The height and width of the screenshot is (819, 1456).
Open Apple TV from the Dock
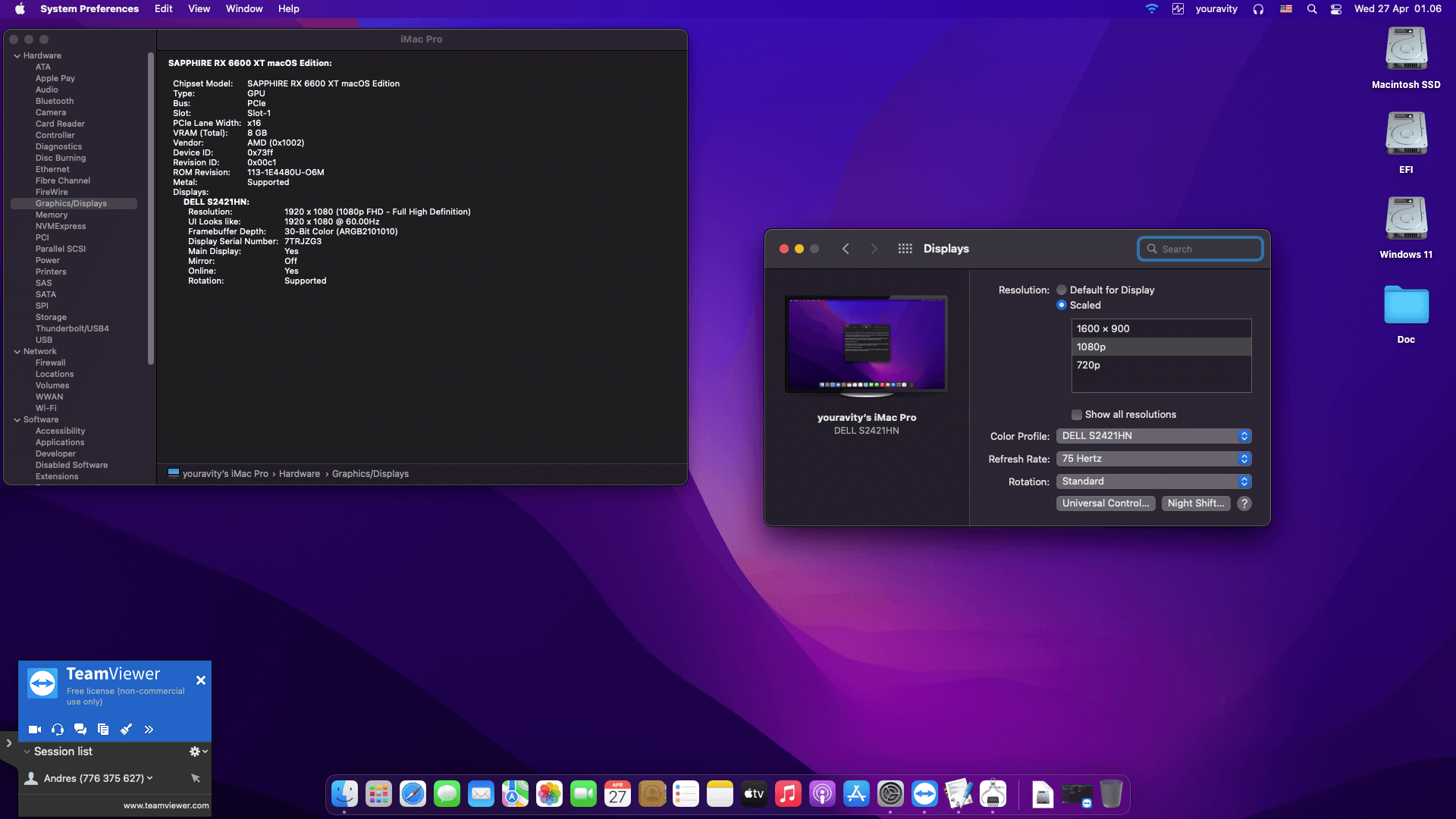755,794
